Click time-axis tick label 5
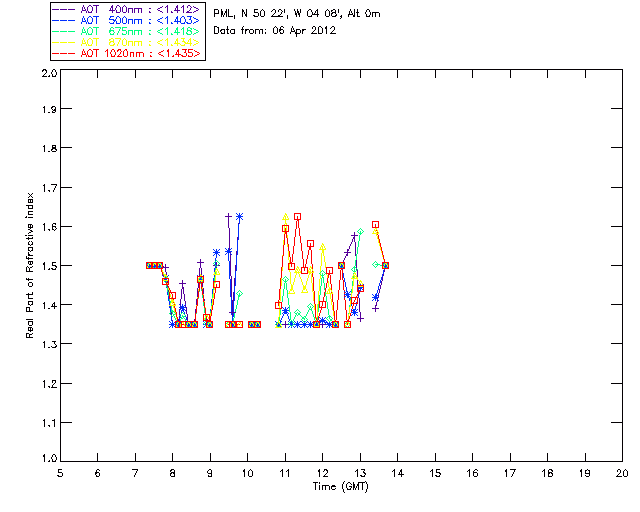This screenshot has width=640, height=512. click(60, 473)
